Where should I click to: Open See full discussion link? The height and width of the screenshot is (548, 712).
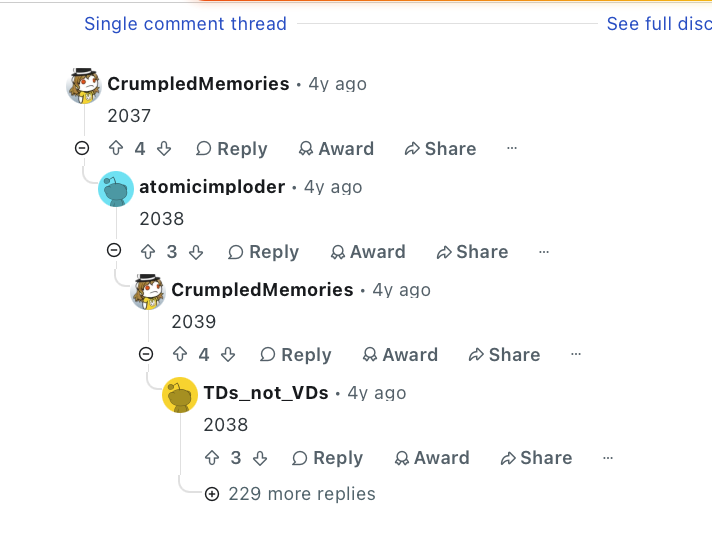(x=659, y=24)
